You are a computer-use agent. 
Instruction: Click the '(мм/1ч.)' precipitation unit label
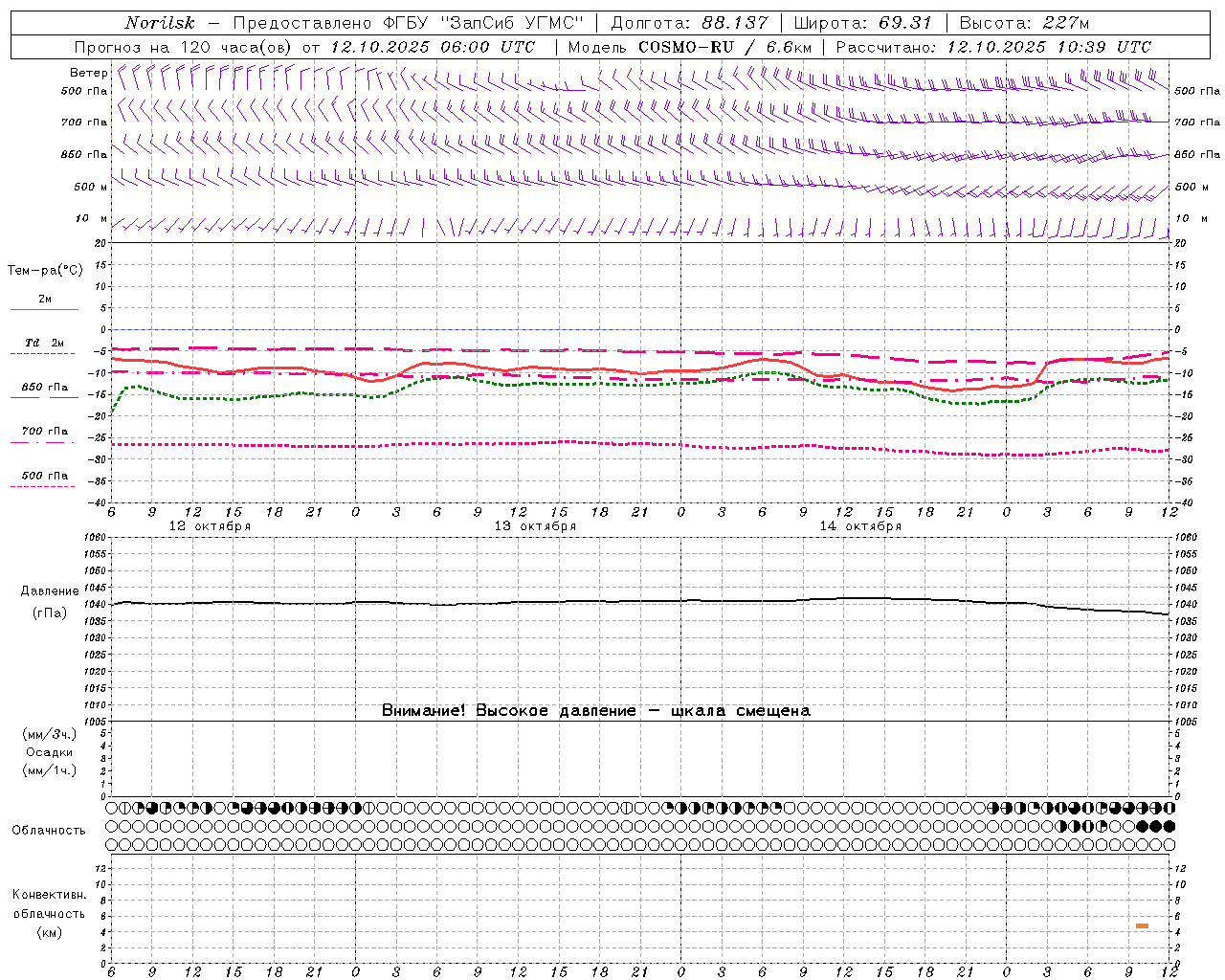tap(50, 770)
